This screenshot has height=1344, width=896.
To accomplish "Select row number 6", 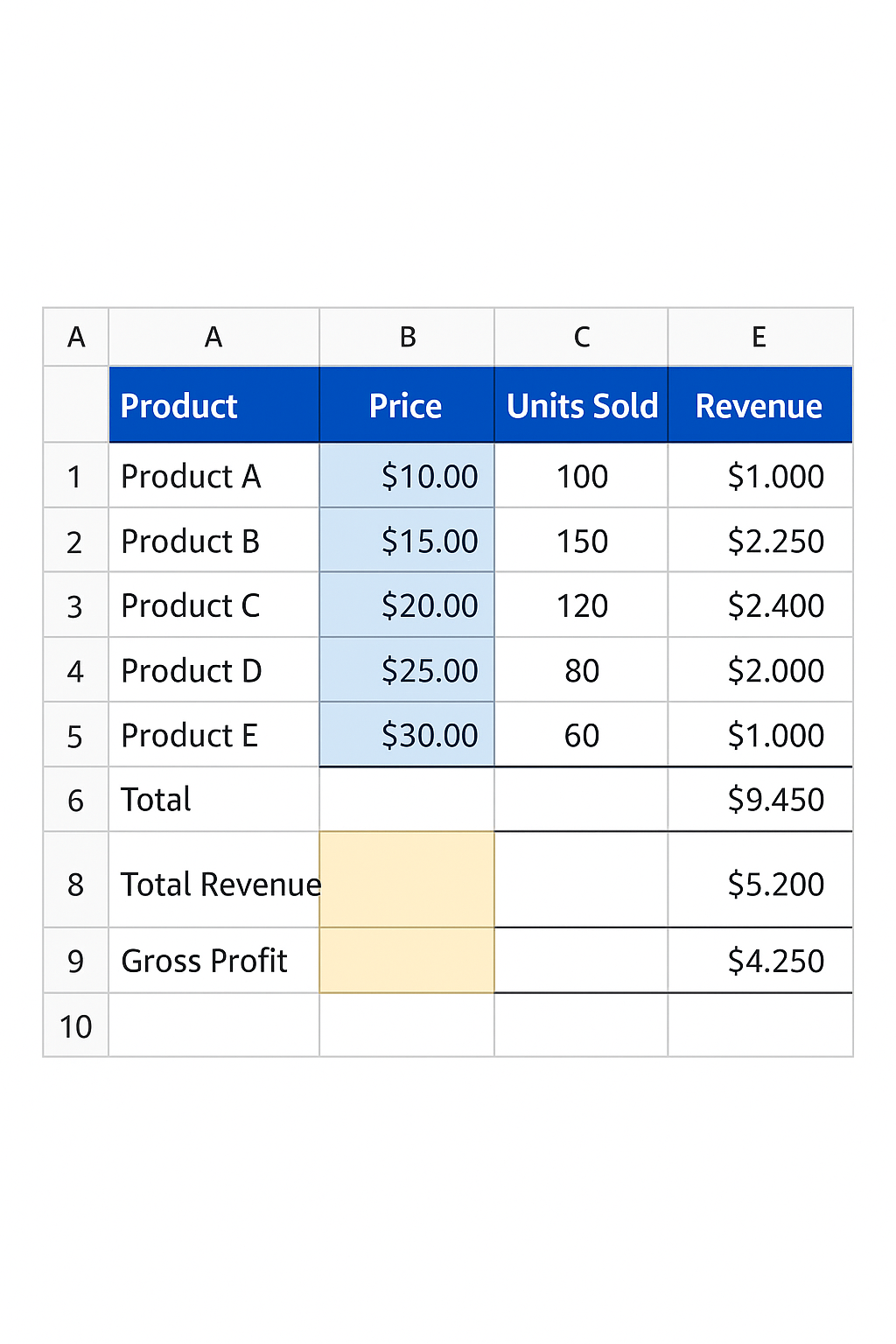I will 75,799.
